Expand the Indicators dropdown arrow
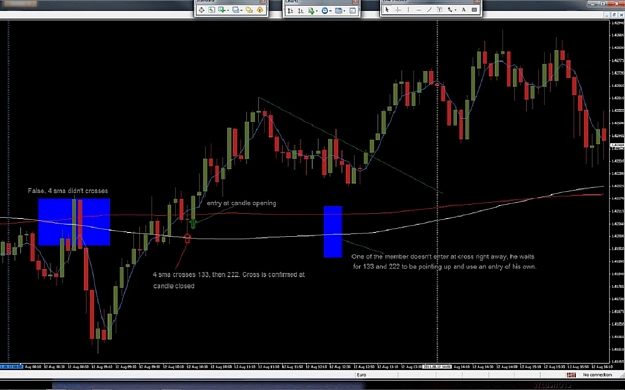 pyautogui.click(x=316, y=11)
